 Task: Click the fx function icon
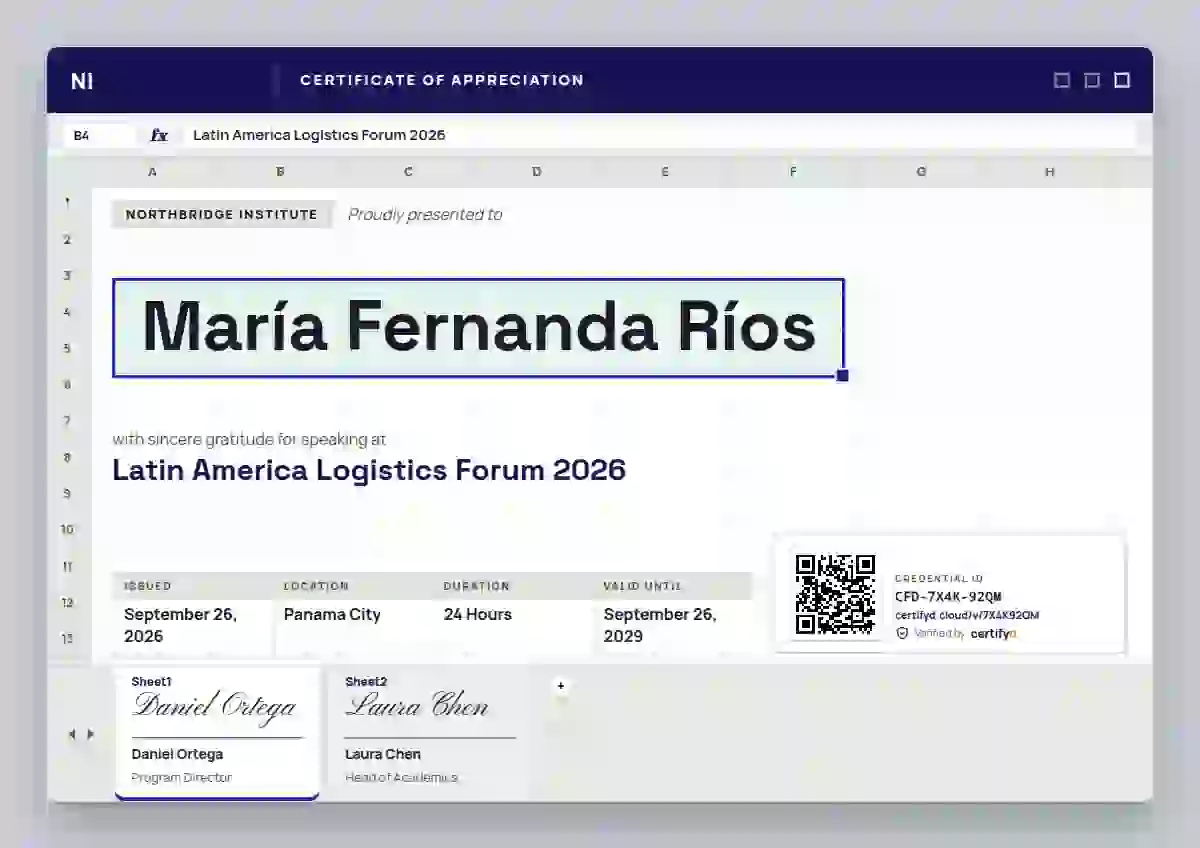[159, 135]
